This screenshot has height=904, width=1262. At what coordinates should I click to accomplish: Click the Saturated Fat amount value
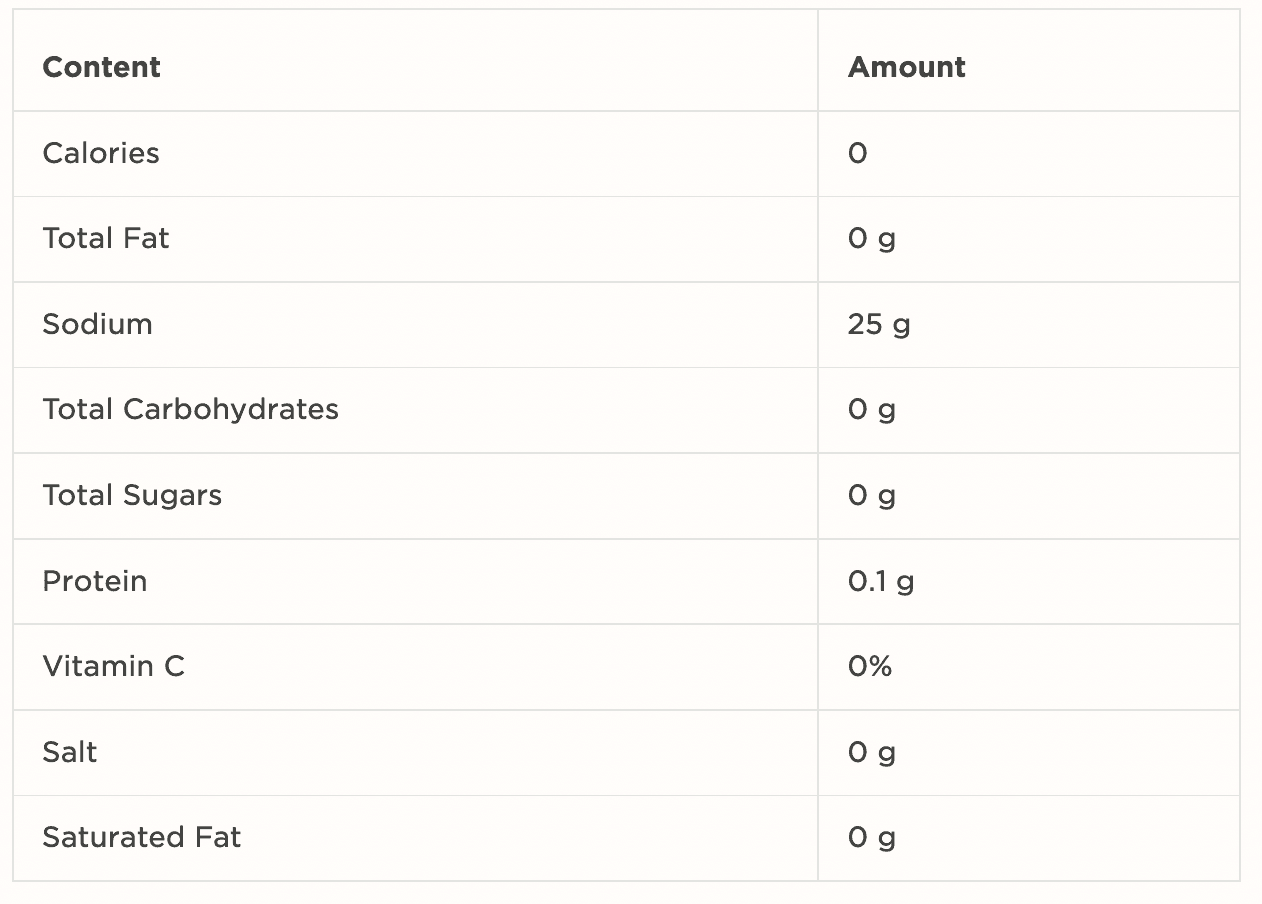click(872, 838)
